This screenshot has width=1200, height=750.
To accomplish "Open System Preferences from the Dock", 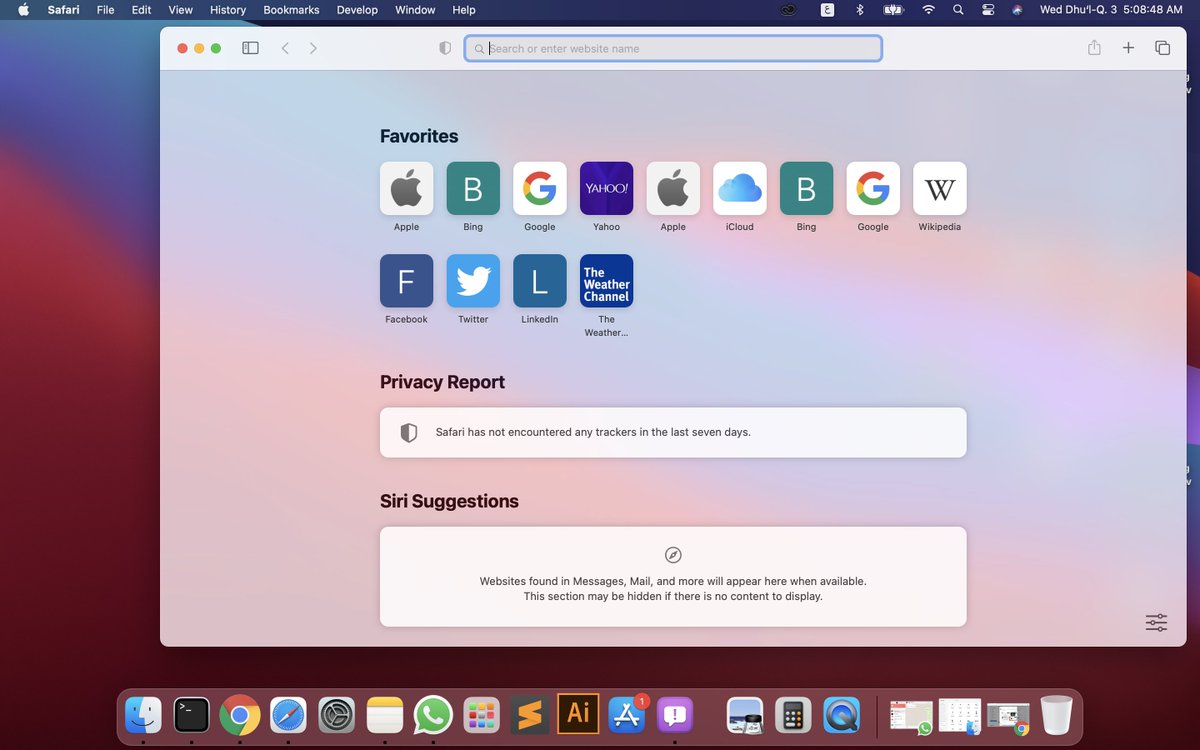I will (337, 715).
